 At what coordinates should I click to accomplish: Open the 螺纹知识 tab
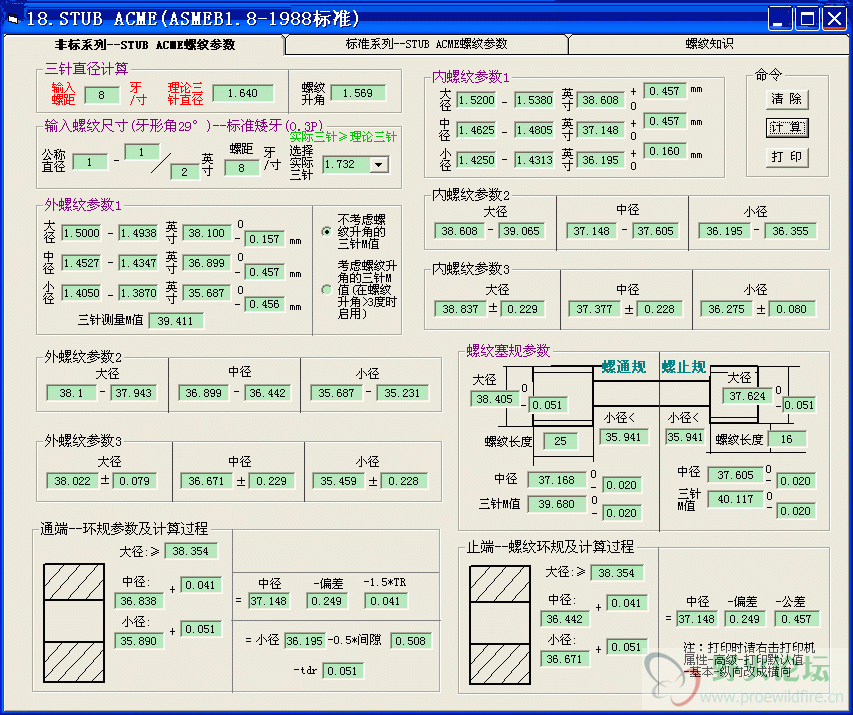tap(708, 44)
